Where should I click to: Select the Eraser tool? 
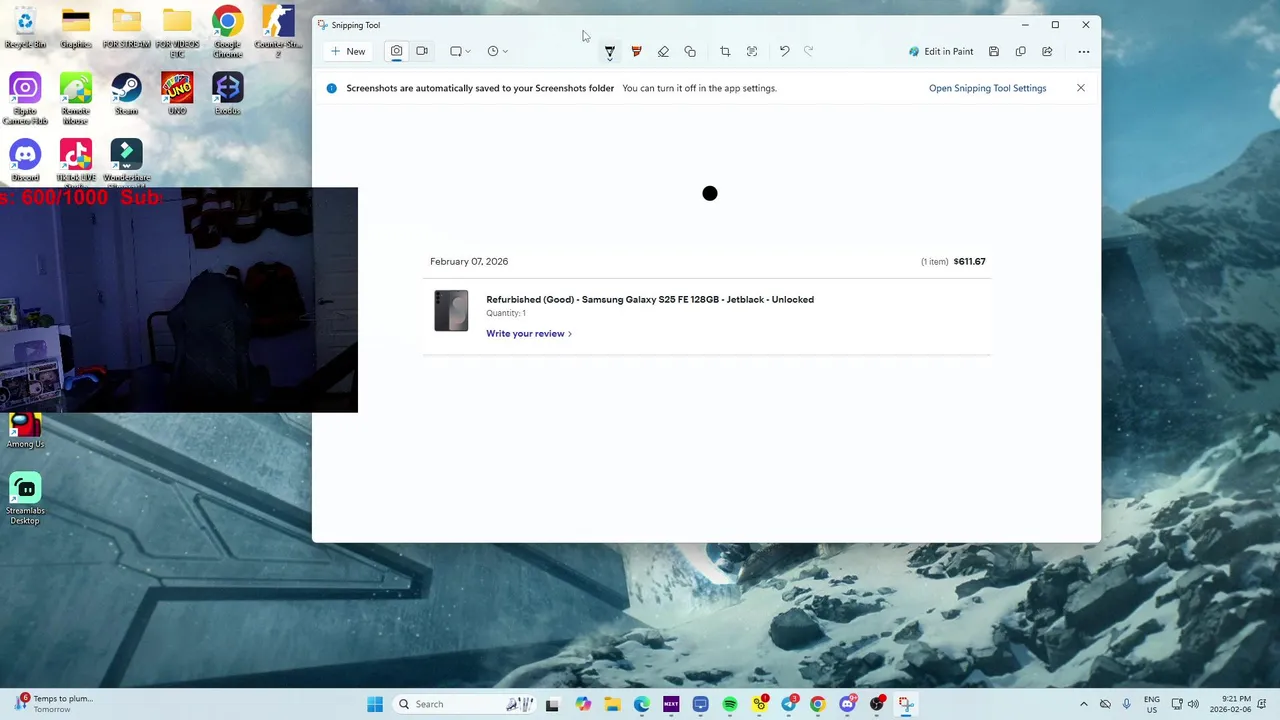point(663,51)
